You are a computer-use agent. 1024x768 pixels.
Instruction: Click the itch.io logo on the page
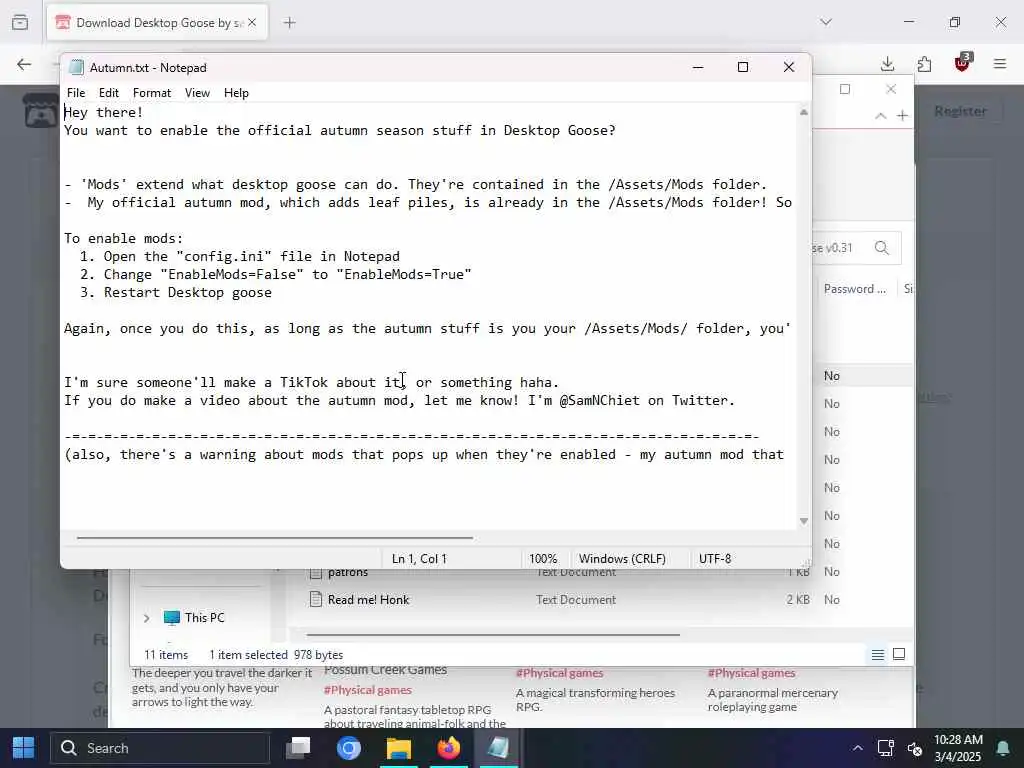40,111
